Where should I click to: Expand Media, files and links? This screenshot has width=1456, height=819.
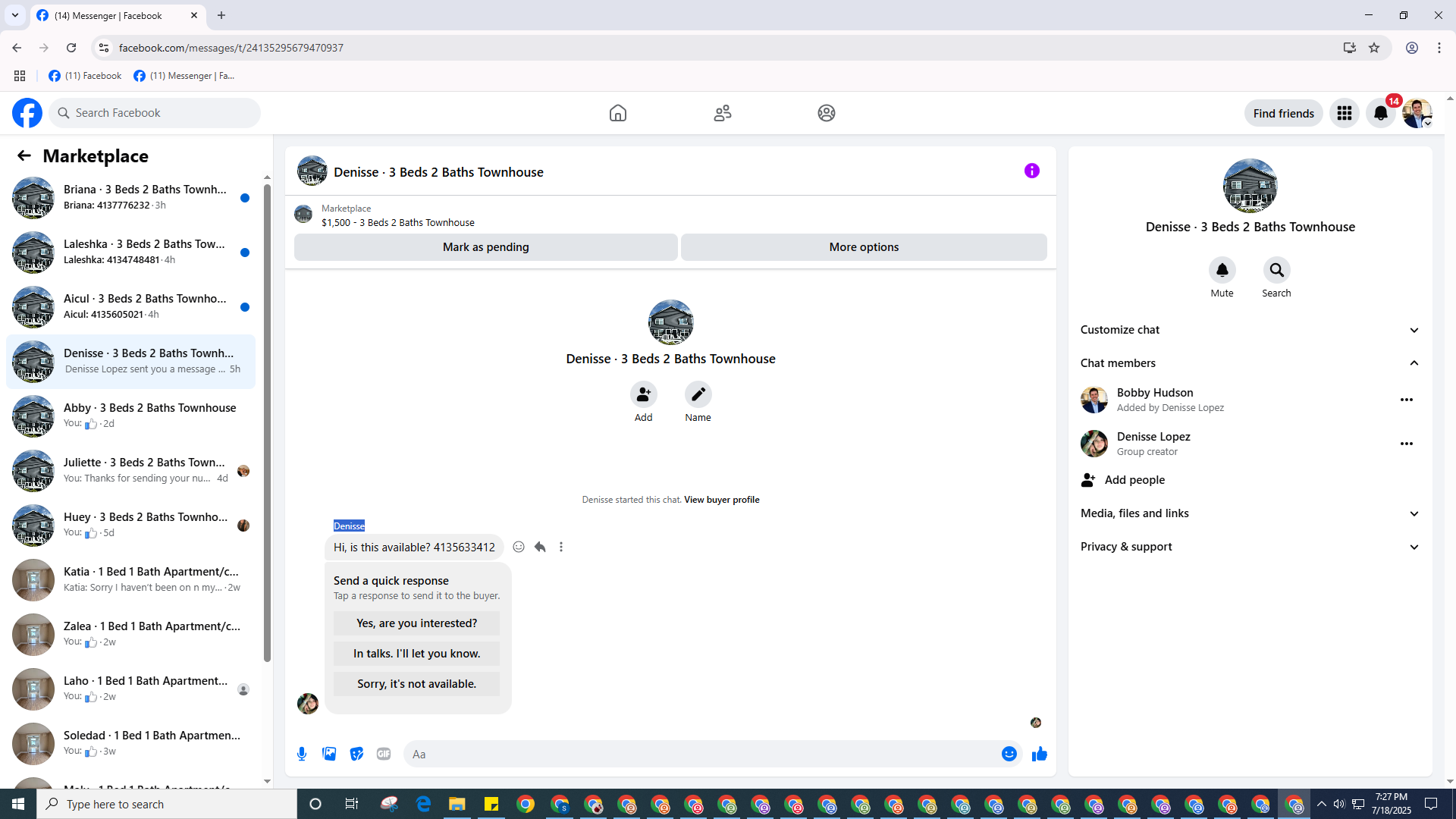(x=1250, y=513)
